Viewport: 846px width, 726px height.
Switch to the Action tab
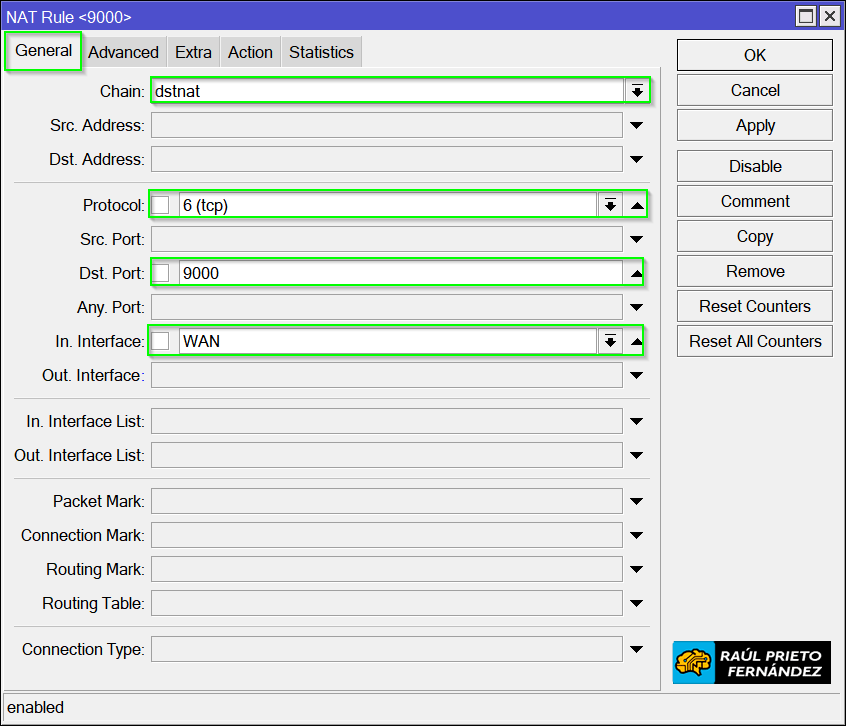point(250,52)
